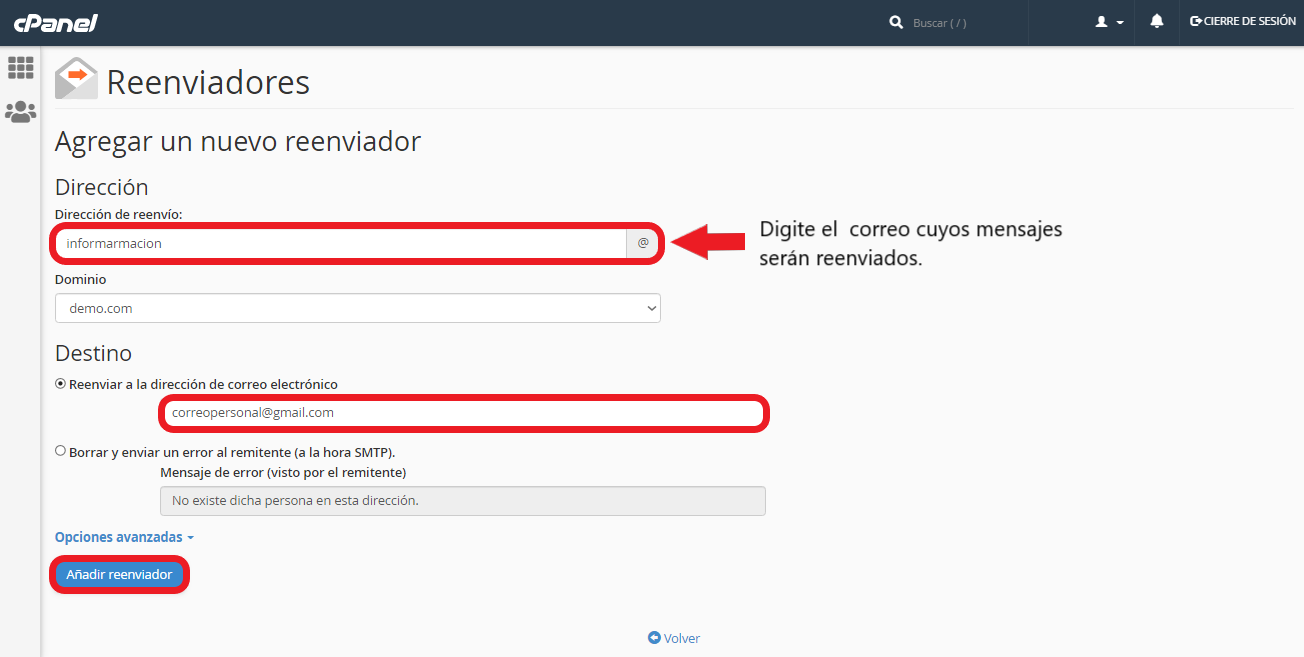Open user menu dropdown caret
The width and height of the screenshot is (1304, 657).
click(x=1120, y=22)
